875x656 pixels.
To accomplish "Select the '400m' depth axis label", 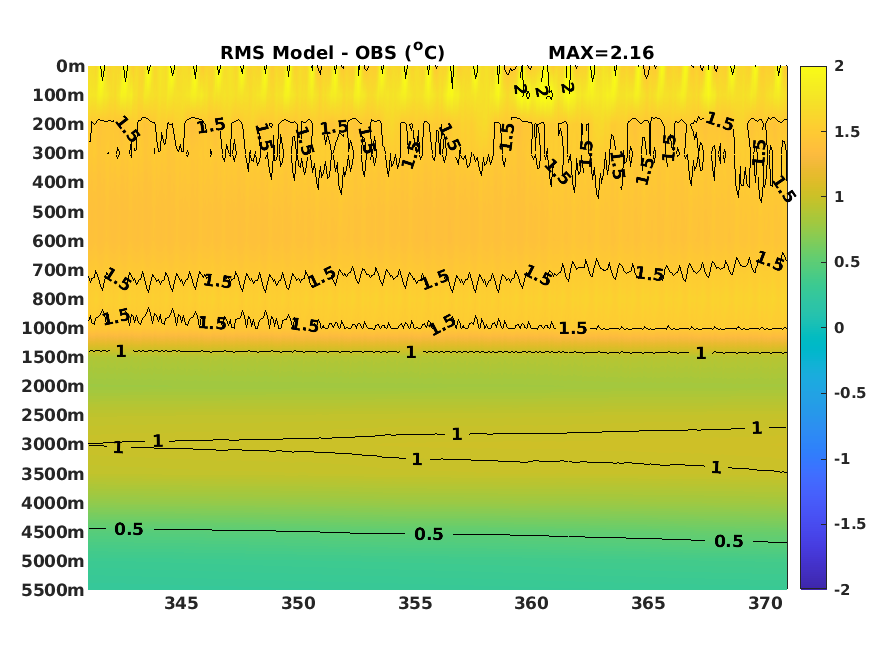I will (58, 182).
